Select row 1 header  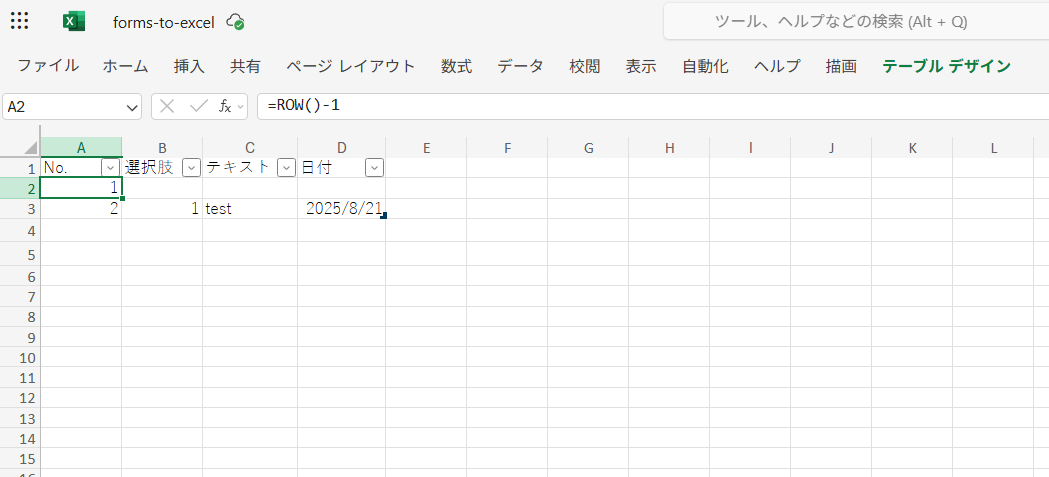[20, 168]
